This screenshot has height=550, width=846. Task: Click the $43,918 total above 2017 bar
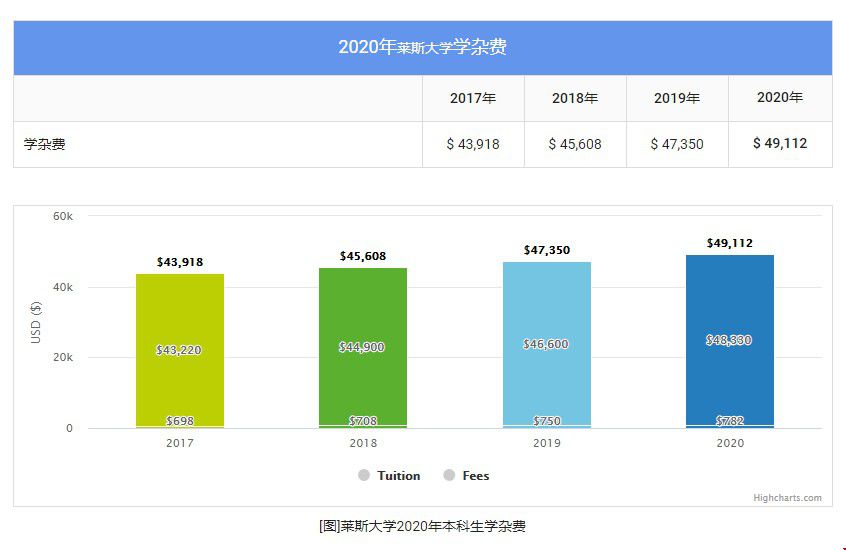point(180,262)
